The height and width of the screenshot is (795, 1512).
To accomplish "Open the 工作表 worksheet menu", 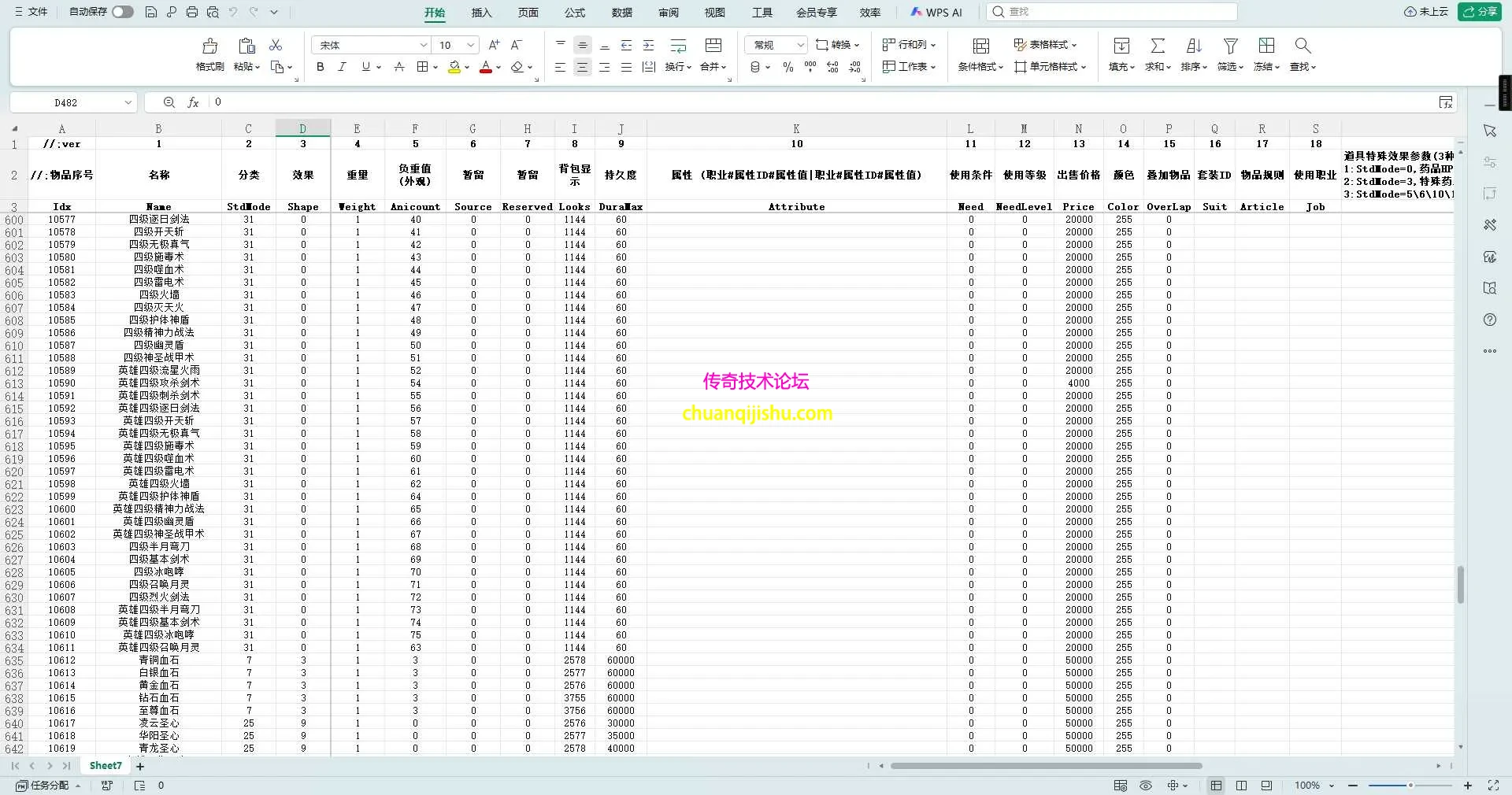I will coord(909,67).
